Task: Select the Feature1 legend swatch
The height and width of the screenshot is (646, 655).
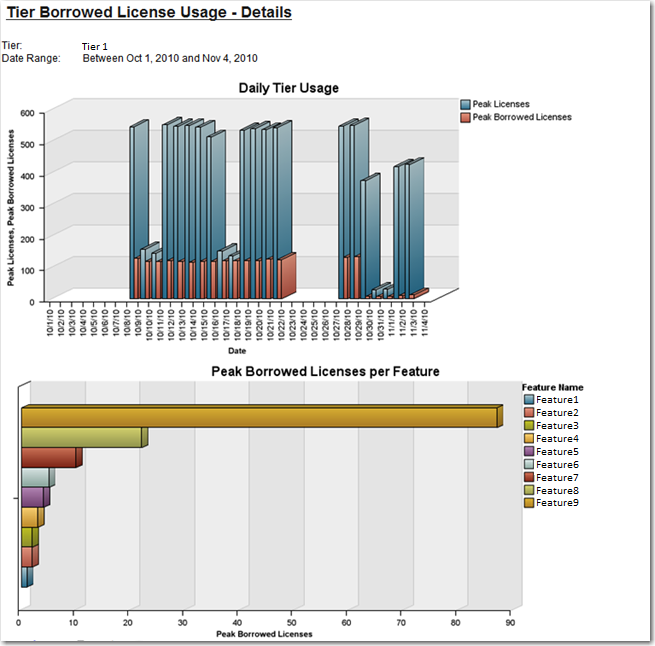Action: point(529,400)
